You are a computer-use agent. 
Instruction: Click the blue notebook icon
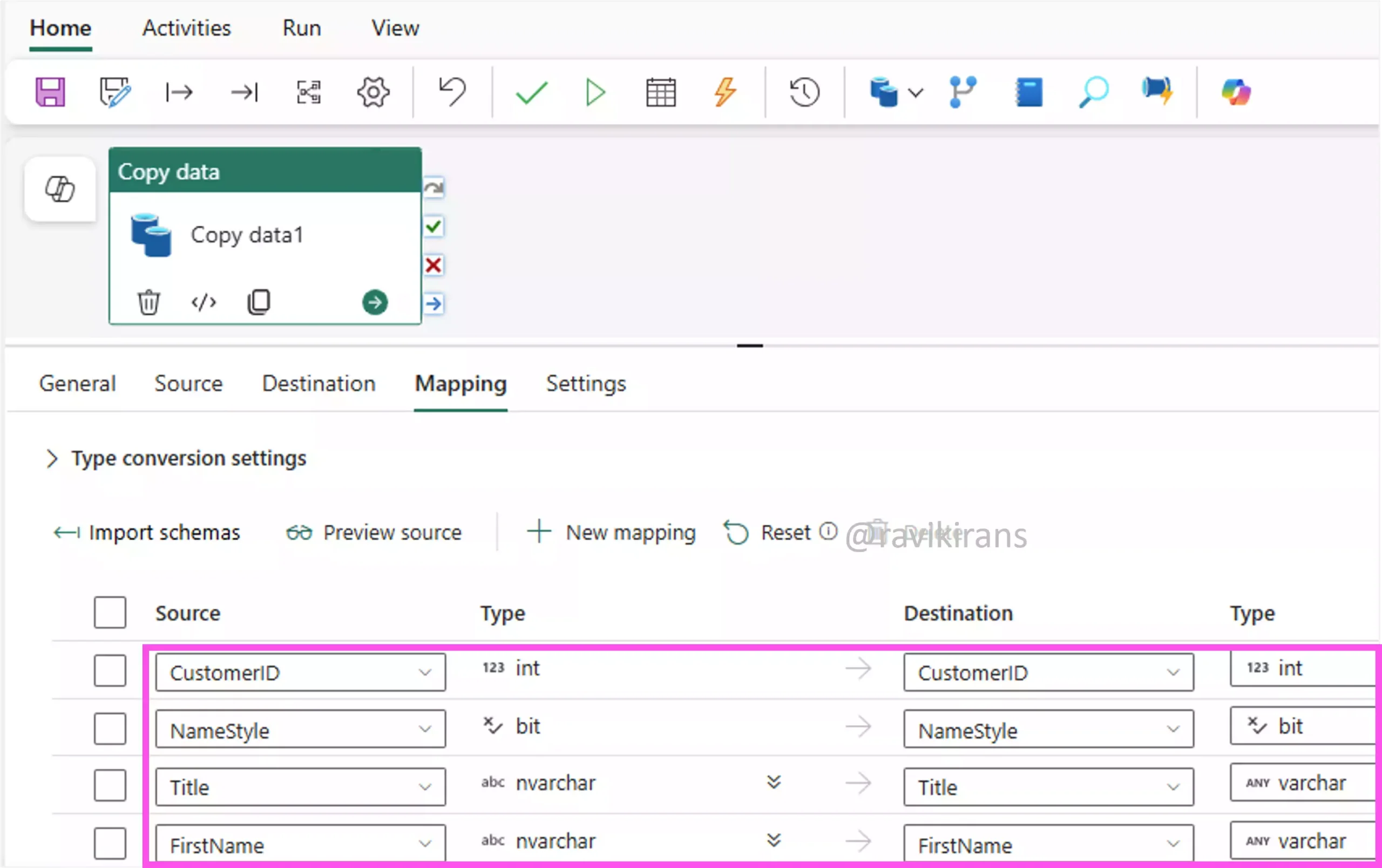(1029, 92)
